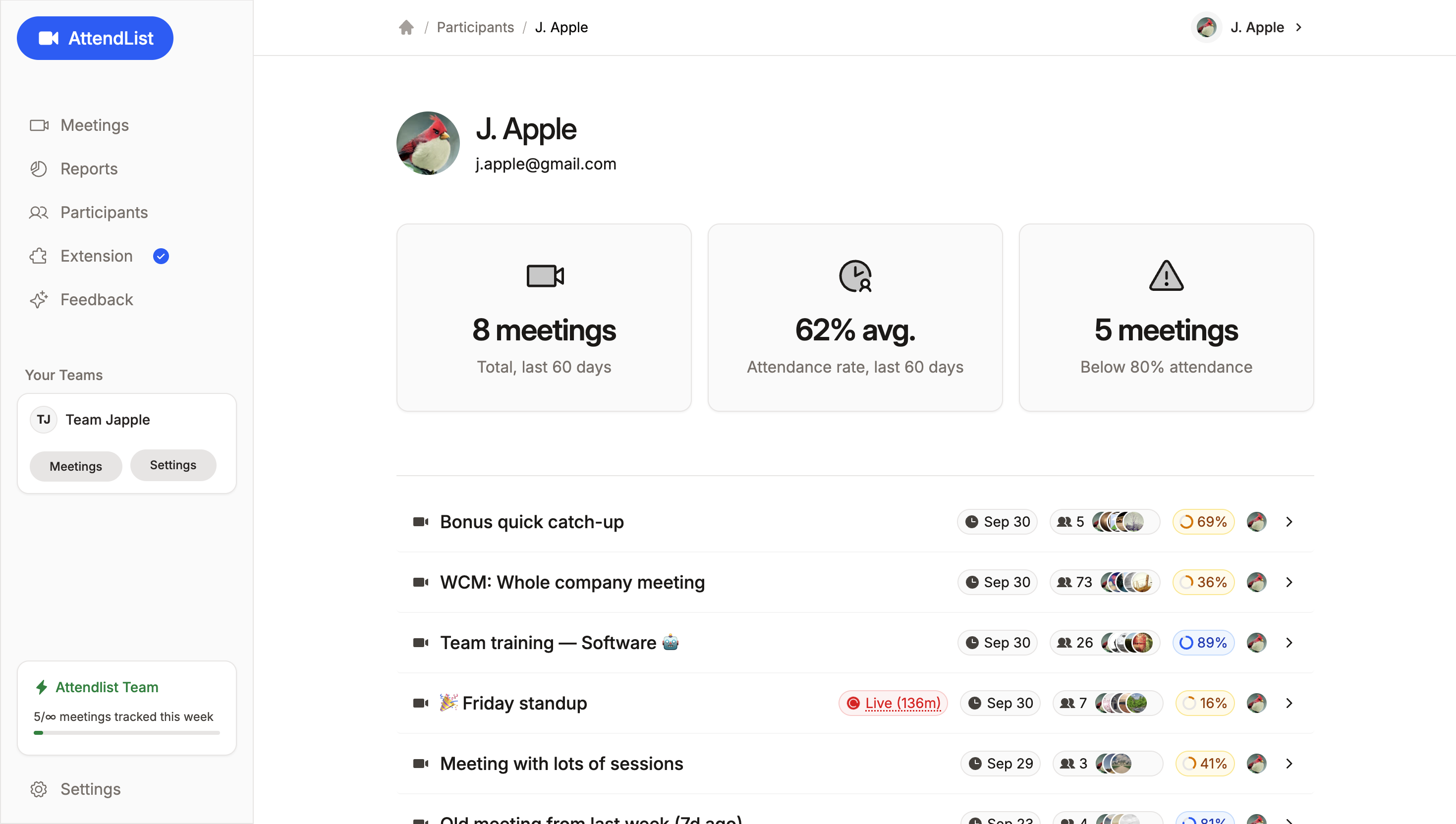Open Settings for Team Japple

(172, 465)
